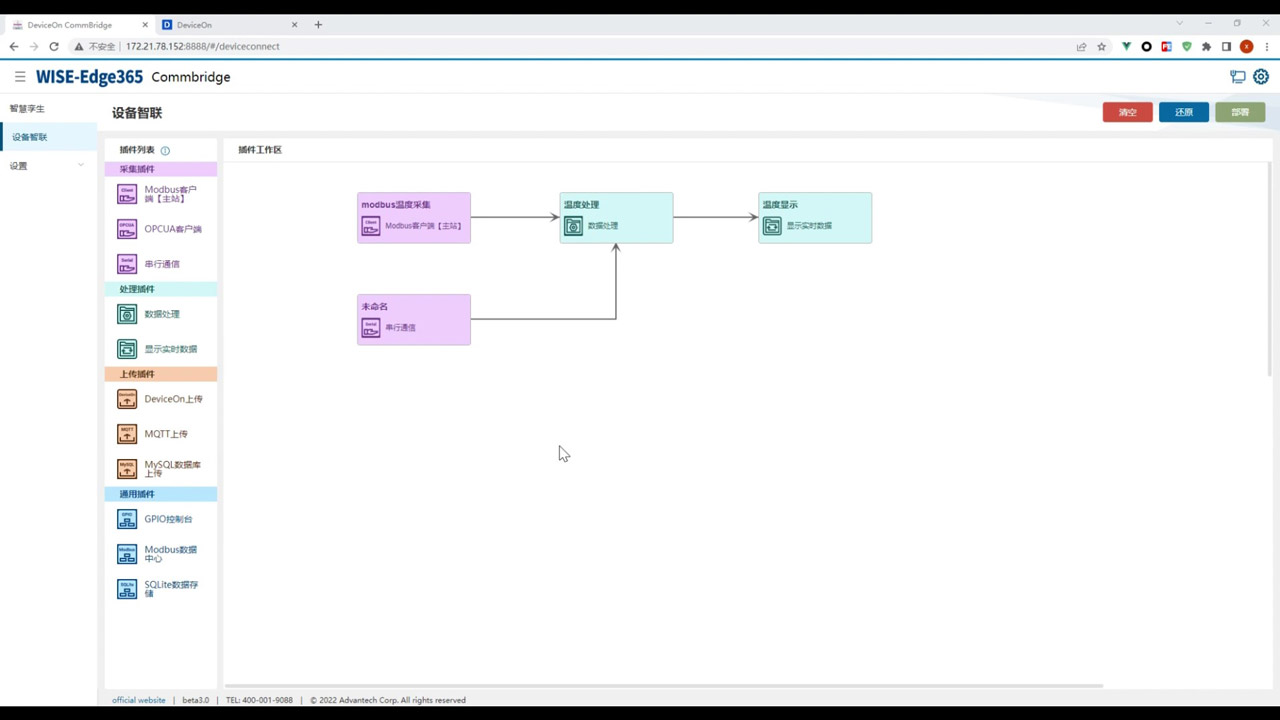
Task: Select the 温度显示 node title
Action: tap(780, 205)
